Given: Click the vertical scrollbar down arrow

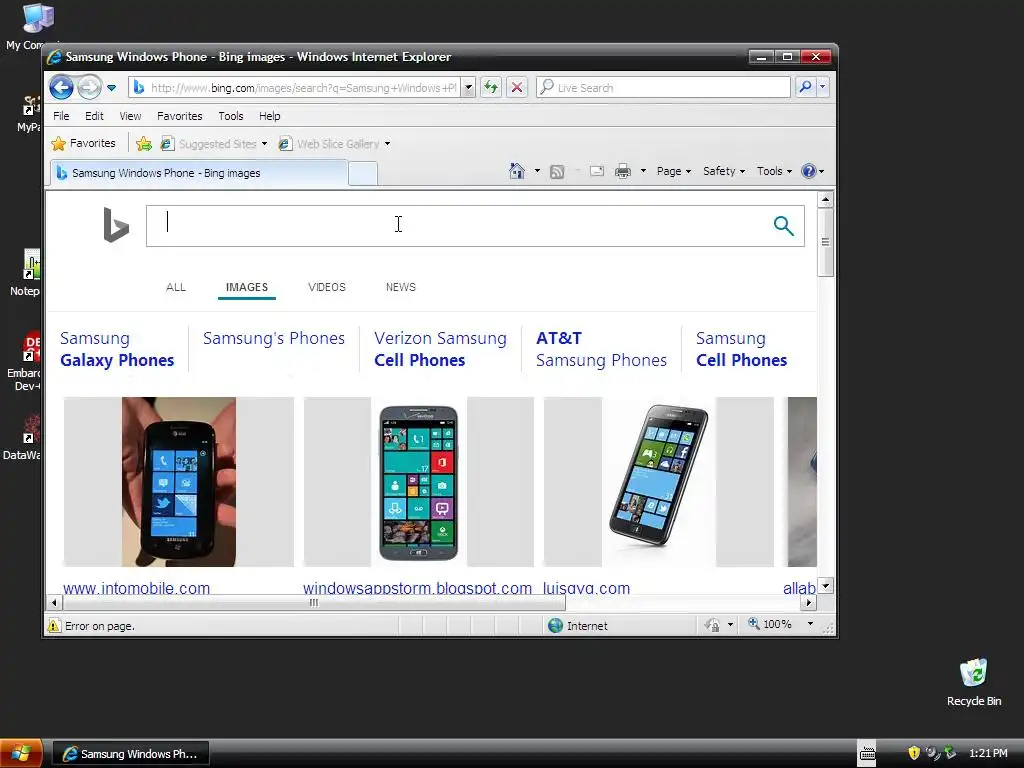Looking at the screenshot, I should point(825,586).
